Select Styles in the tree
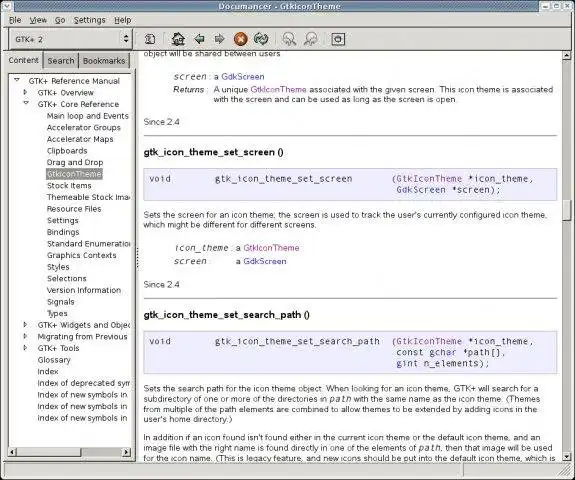 pos(58,267)
